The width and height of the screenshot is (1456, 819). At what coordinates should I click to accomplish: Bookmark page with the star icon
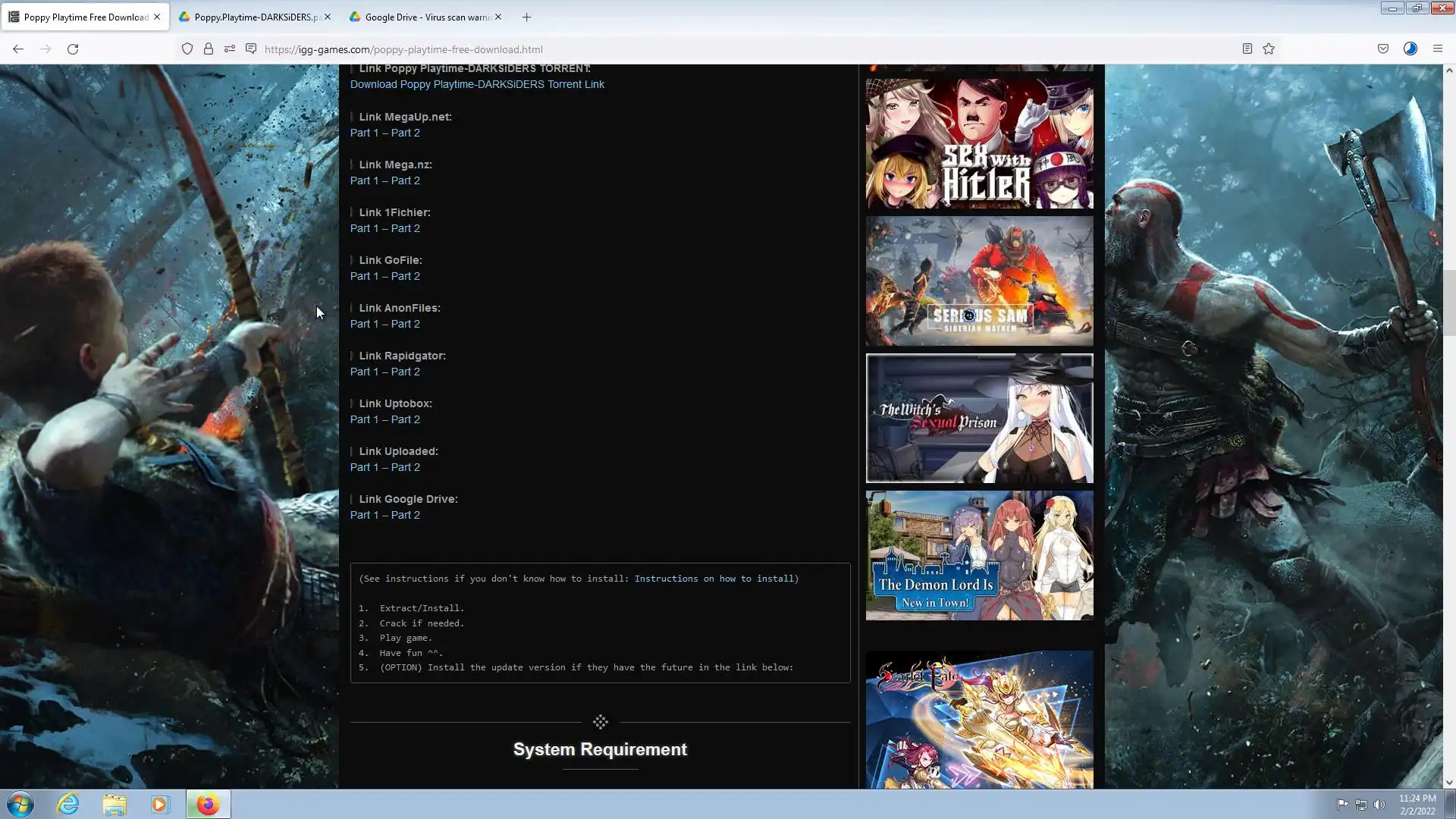1269,49
